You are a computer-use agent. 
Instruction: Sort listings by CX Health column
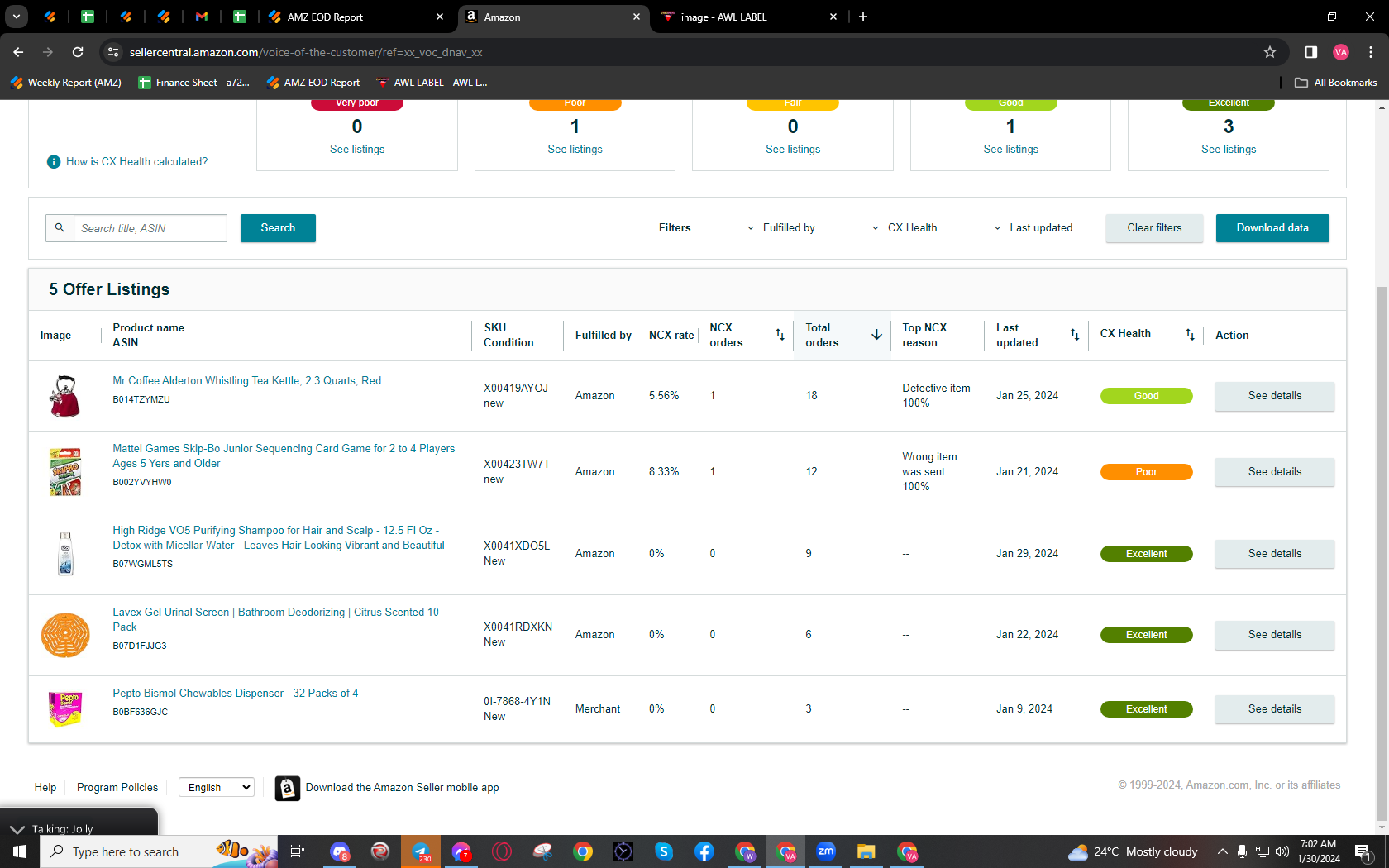pyautogui.click(x=1190, y=335)
